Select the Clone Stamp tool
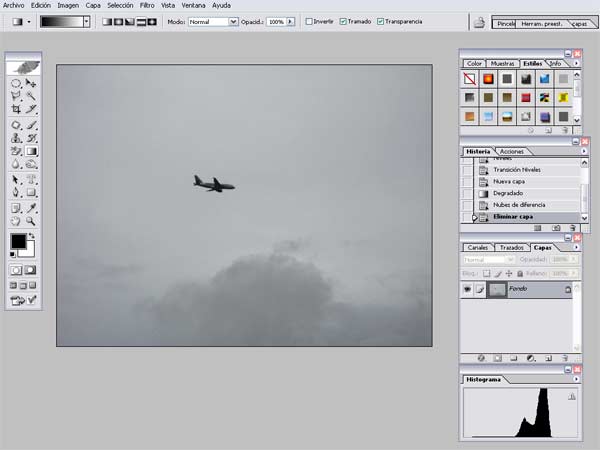This screenshot has width=600, height=450. [x=16, y=138]
